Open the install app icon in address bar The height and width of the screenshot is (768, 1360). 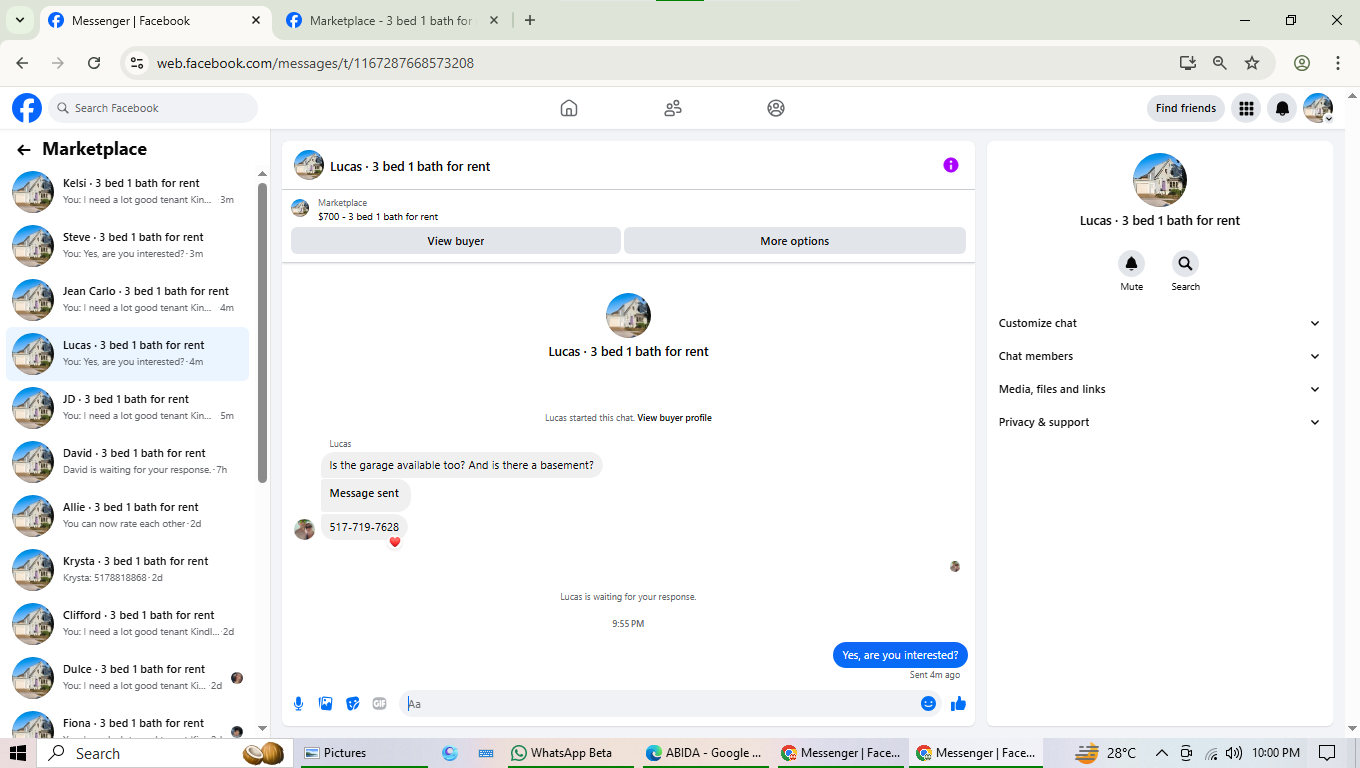tap(1188, 63)
